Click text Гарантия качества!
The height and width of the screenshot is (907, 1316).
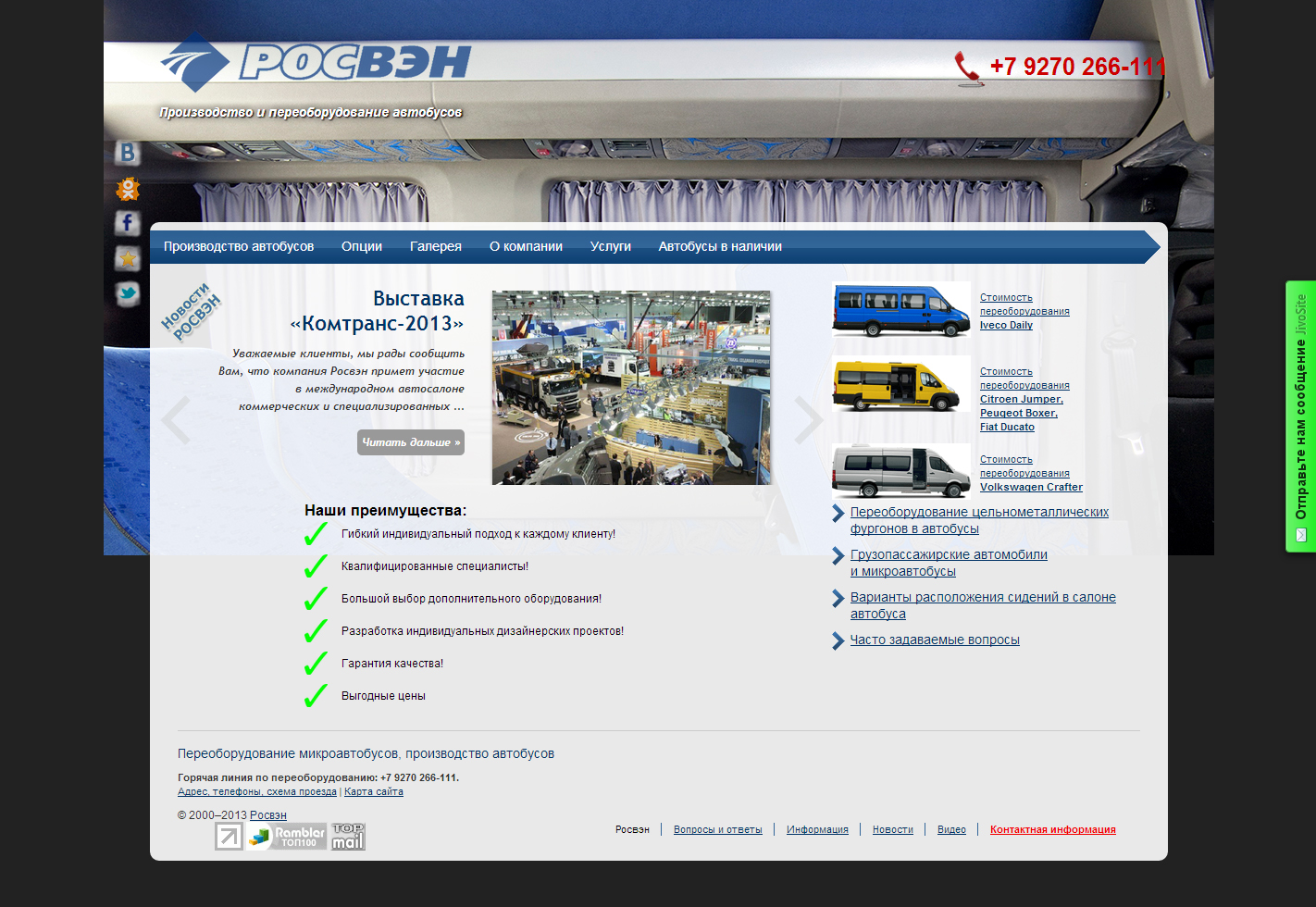pos(392,664)
